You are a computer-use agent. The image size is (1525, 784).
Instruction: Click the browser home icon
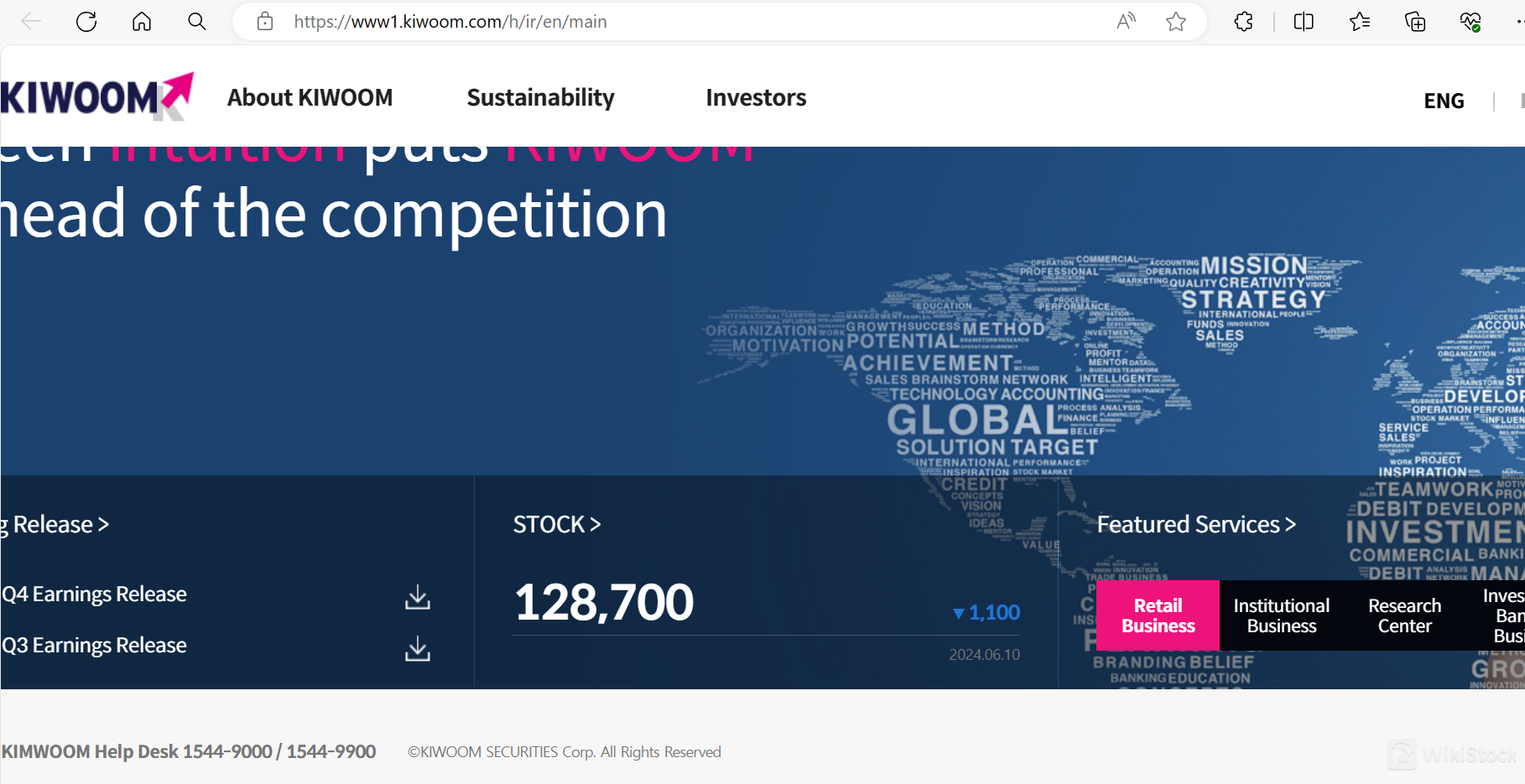click(x=142, y=22)
